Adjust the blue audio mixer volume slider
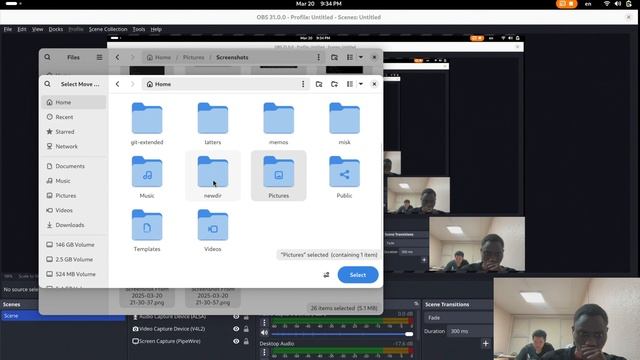 (x=342, y=334)
